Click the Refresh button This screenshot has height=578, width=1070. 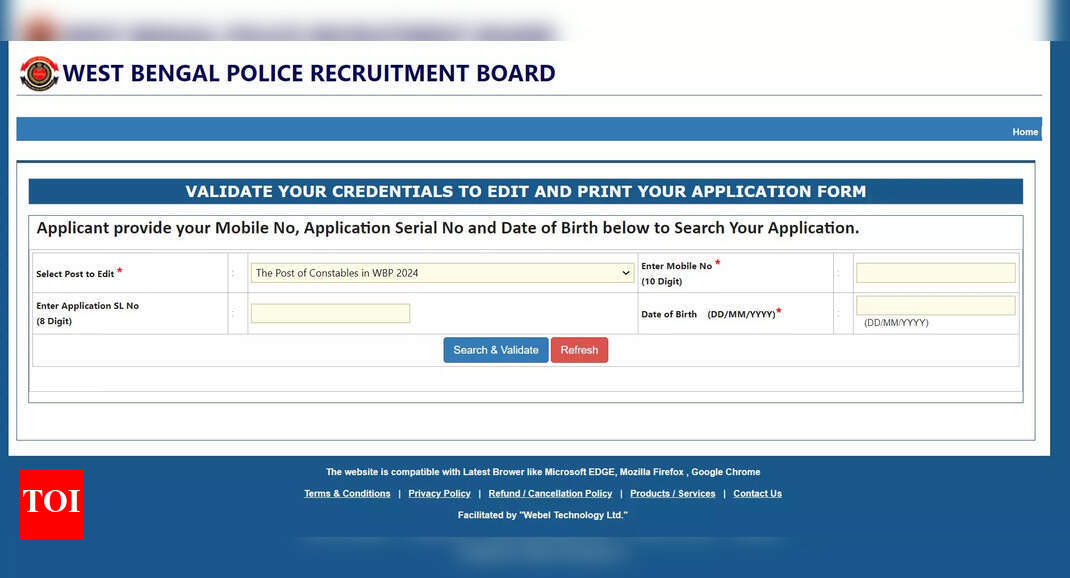click(579, 349)
